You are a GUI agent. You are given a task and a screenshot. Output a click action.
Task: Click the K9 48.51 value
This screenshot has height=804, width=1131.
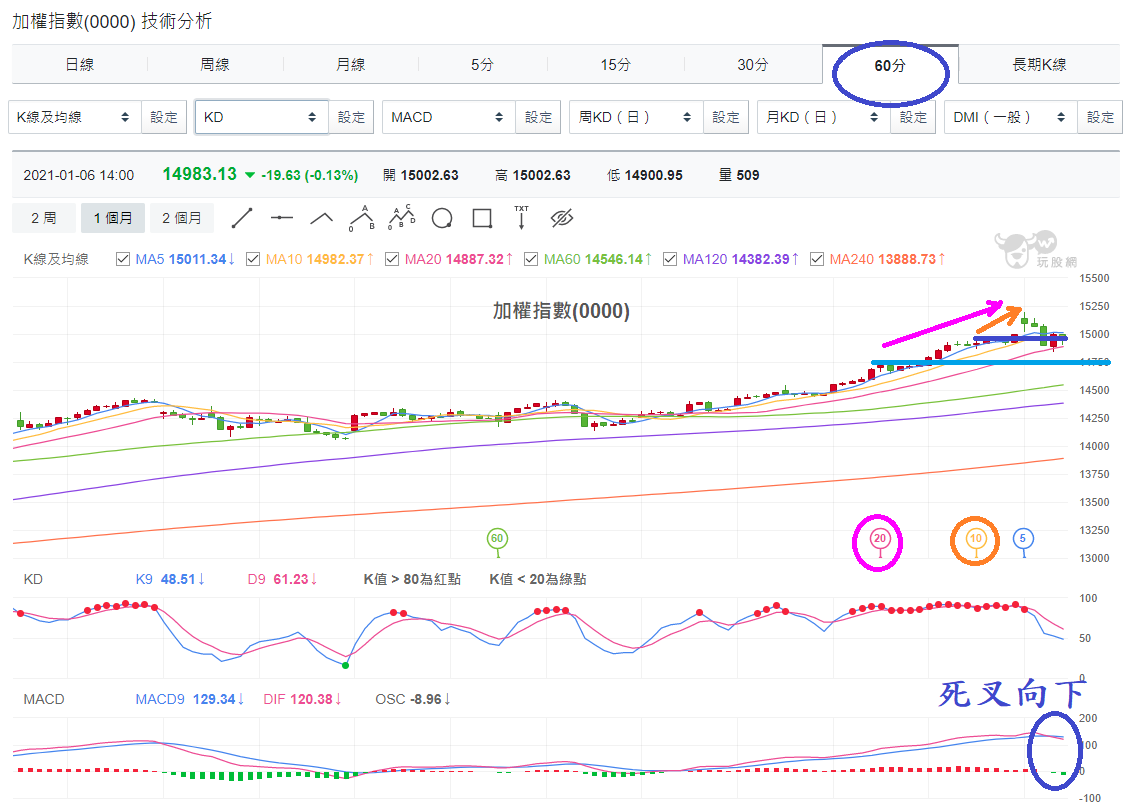pyautogui.click(x=170, y=579)
